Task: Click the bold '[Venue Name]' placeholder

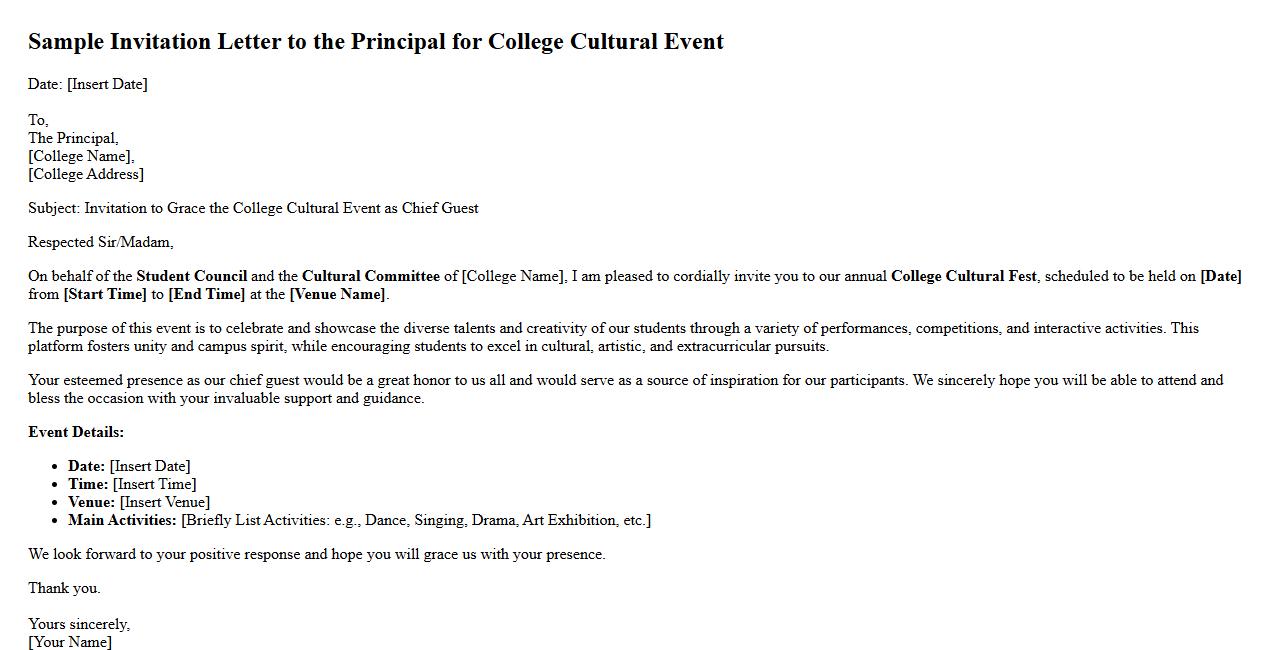Action: tap(337, 294)
